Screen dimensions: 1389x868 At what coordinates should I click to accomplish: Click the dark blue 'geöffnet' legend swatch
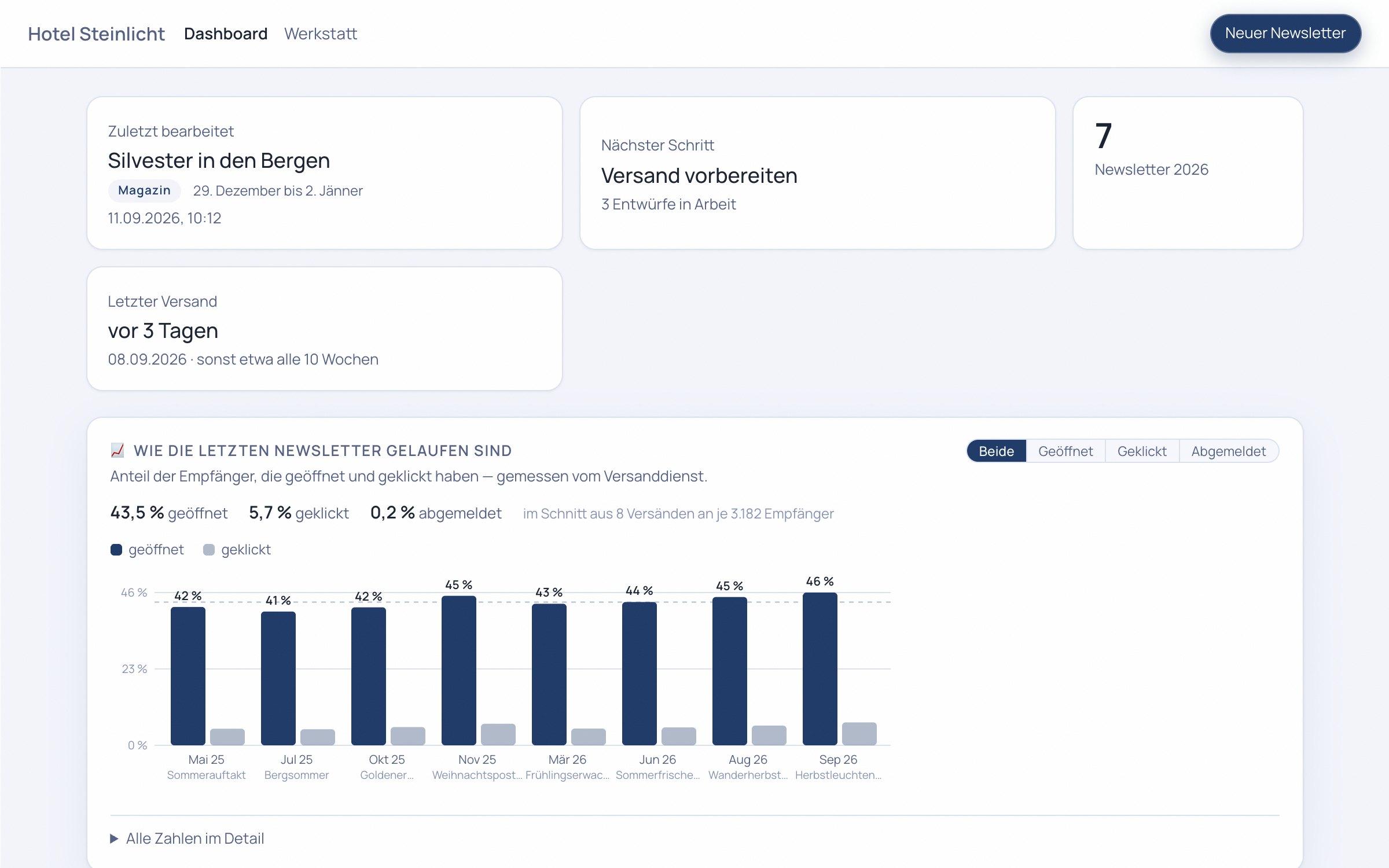tap(116, 550)
